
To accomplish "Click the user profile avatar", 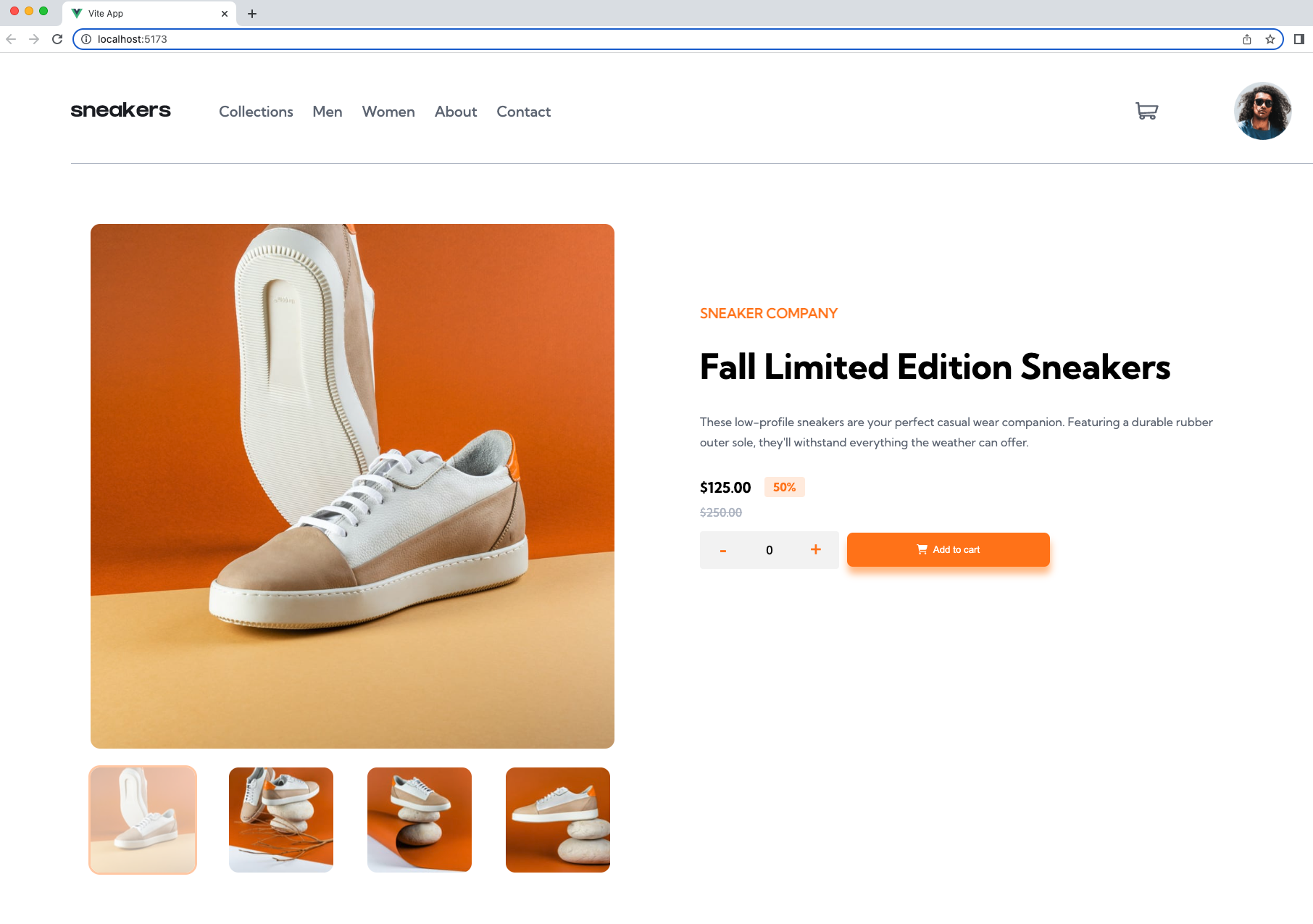I will [x=1262, y=110].
